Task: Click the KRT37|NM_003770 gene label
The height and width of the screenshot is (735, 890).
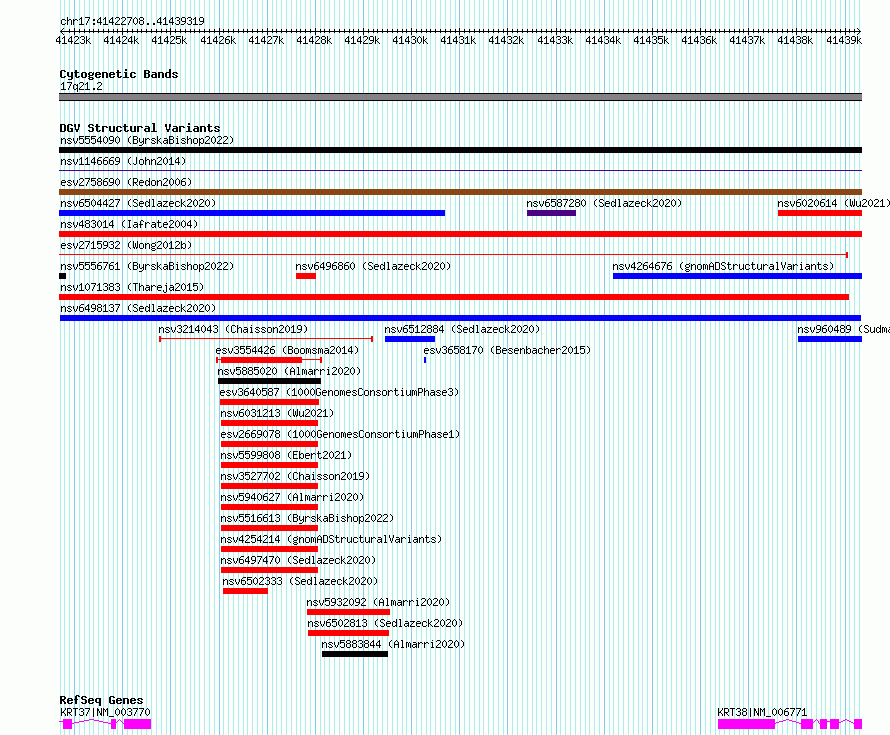Action: (x=105, y=712)
